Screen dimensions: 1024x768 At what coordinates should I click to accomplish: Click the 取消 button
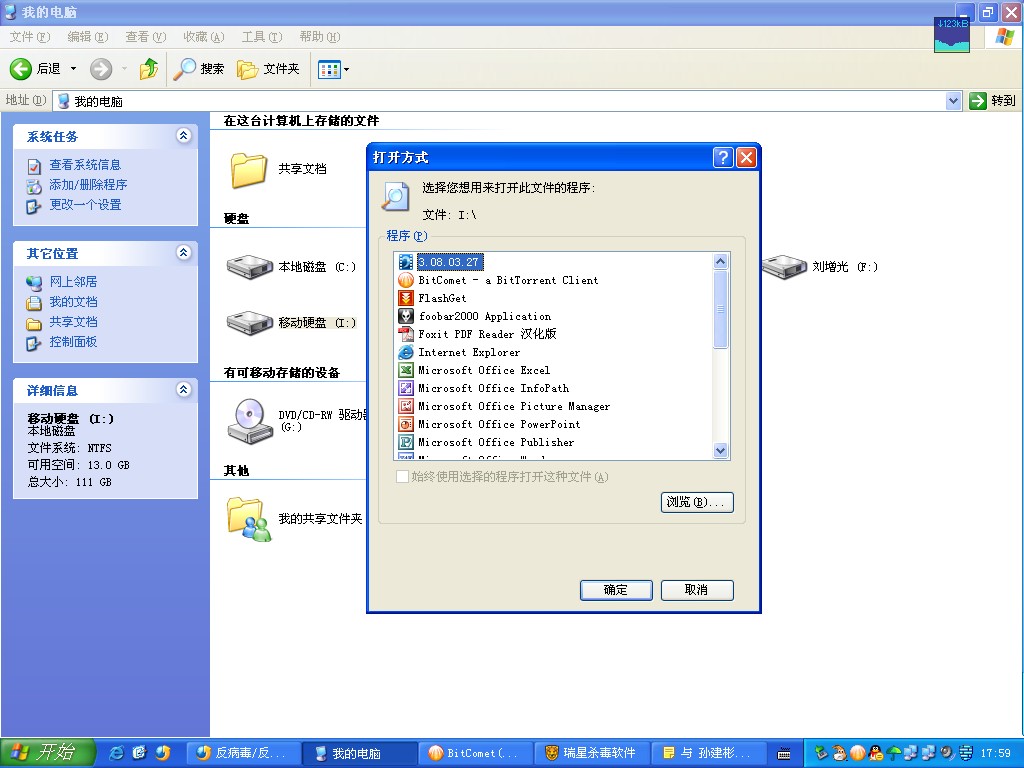(x=697, y=590)
